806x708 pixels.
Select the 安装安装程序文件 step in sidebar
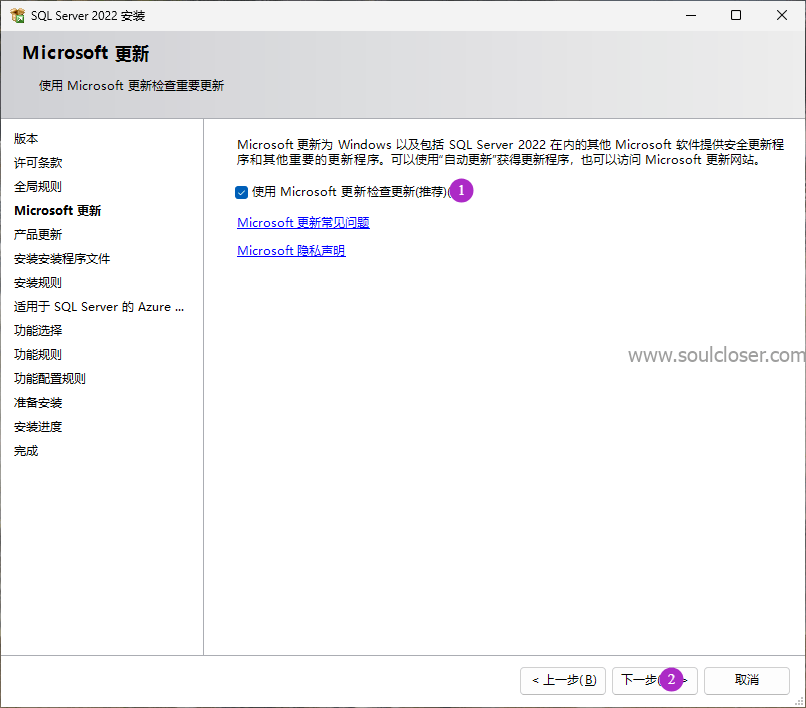[62, 259]
